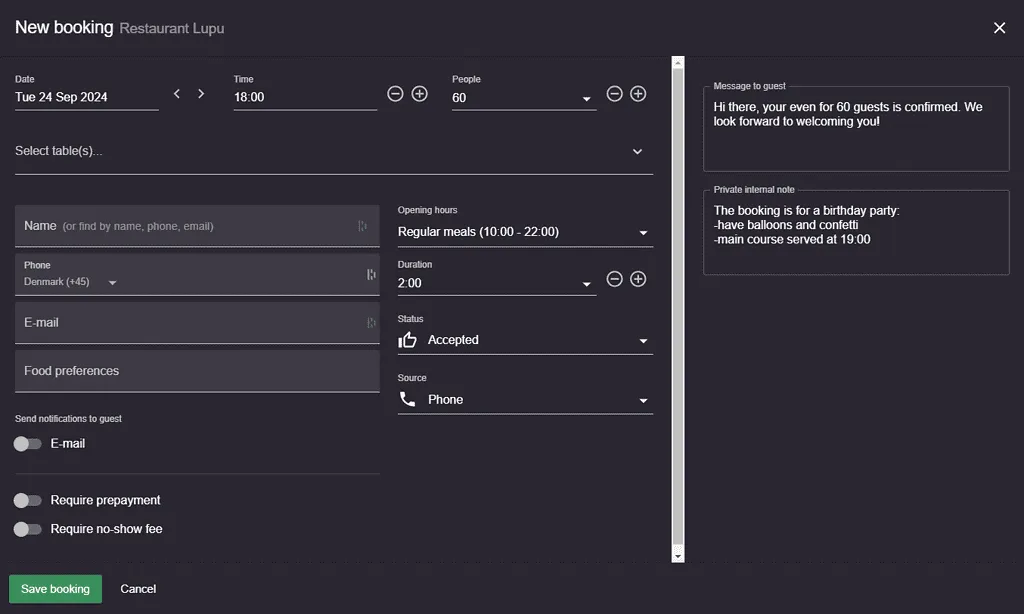The image size is (1024, 614).
Task: Click the Private internal note text area
Action: pyautogui.click(x=856, y=233)
